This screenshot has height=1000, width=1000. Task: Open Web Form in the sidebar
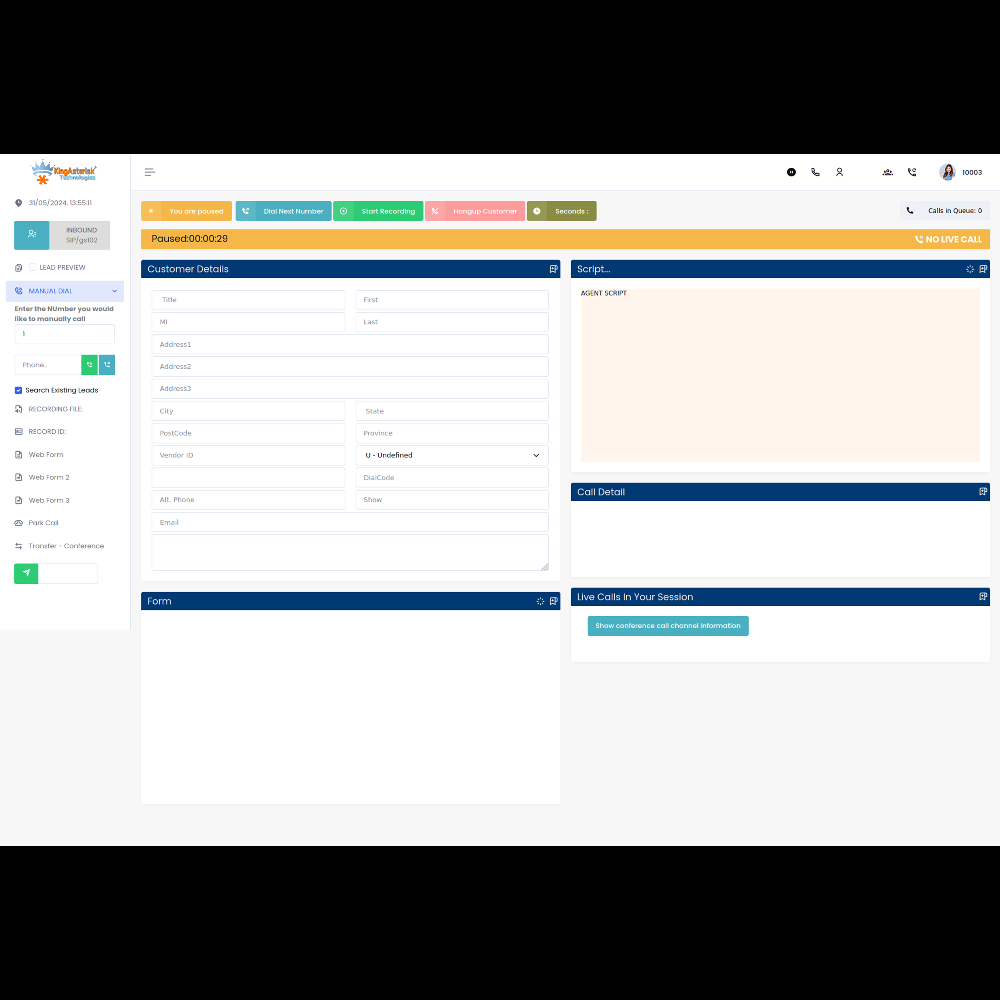46,455
